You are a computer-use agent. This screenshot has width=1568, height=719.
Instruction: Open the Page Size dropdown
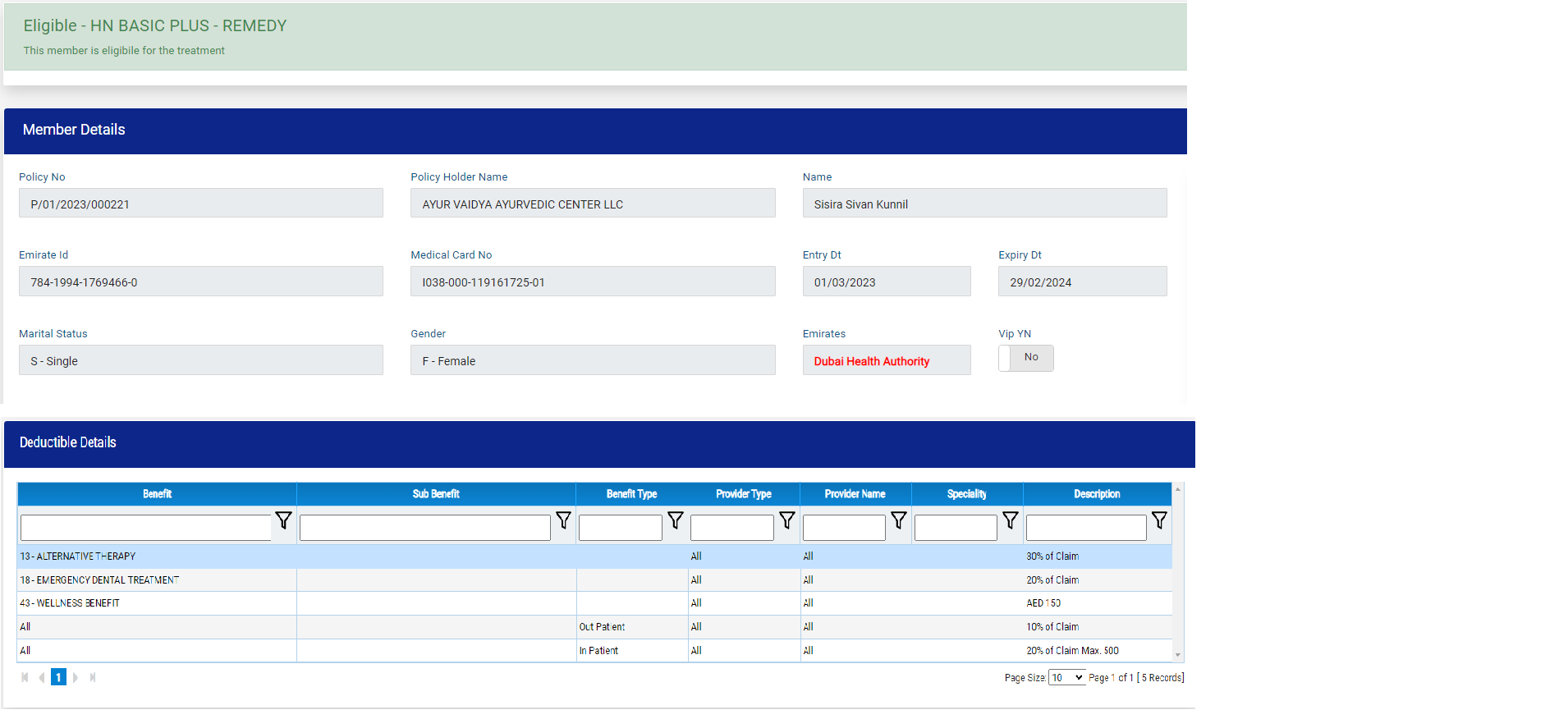[1066, 678]
